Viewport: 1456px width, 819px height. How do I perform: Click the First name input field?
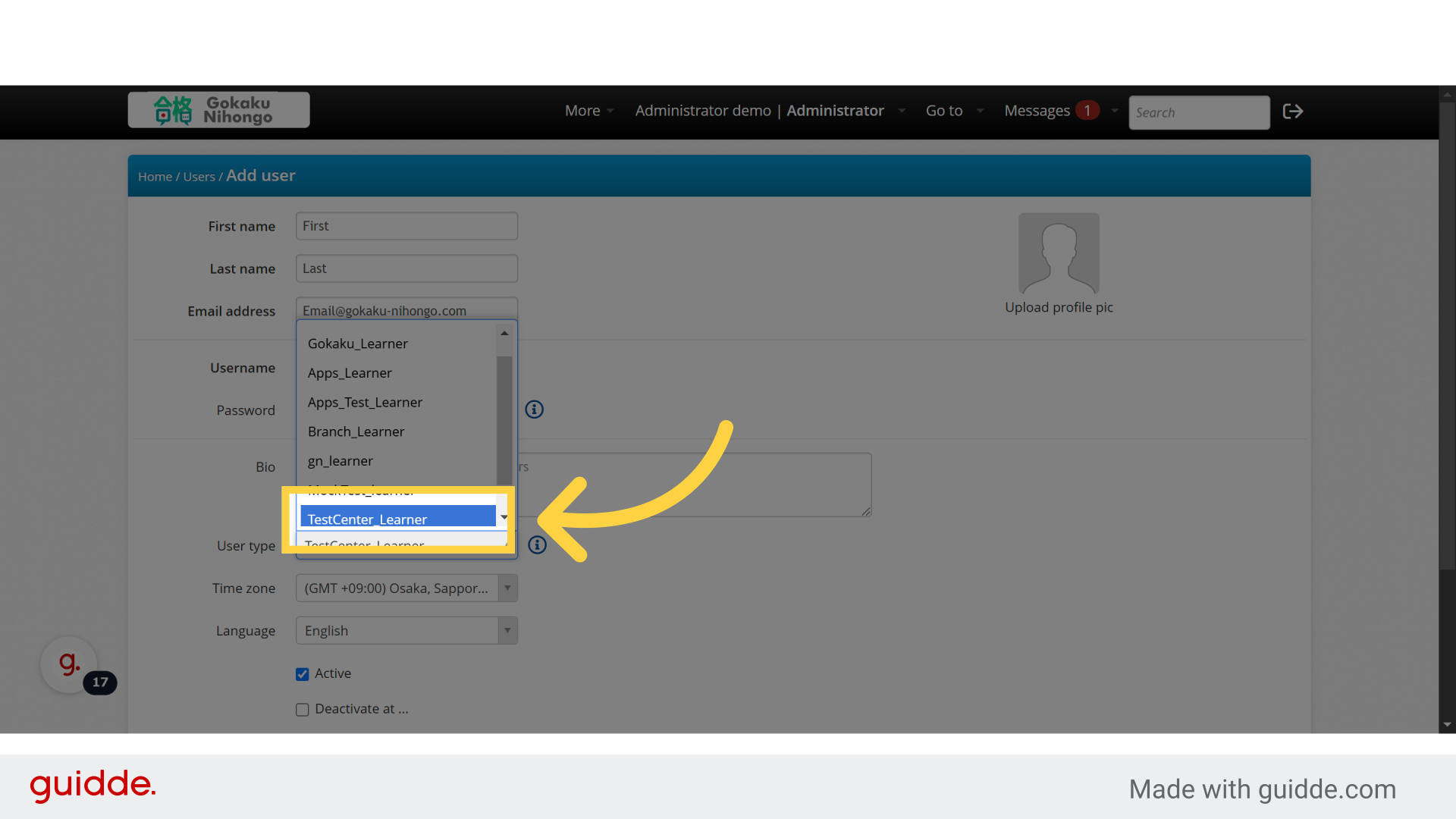pyautogui.click(x=406, y=226)
